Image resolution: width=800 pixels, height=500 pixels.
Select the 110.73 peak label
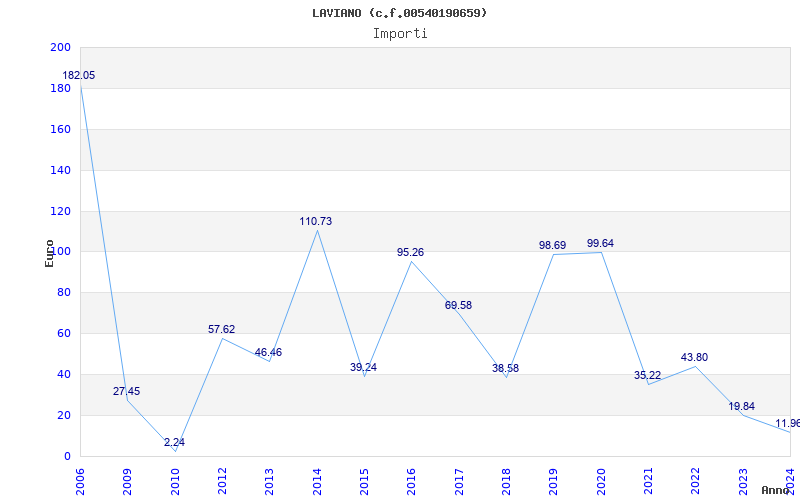coord(316,221)
